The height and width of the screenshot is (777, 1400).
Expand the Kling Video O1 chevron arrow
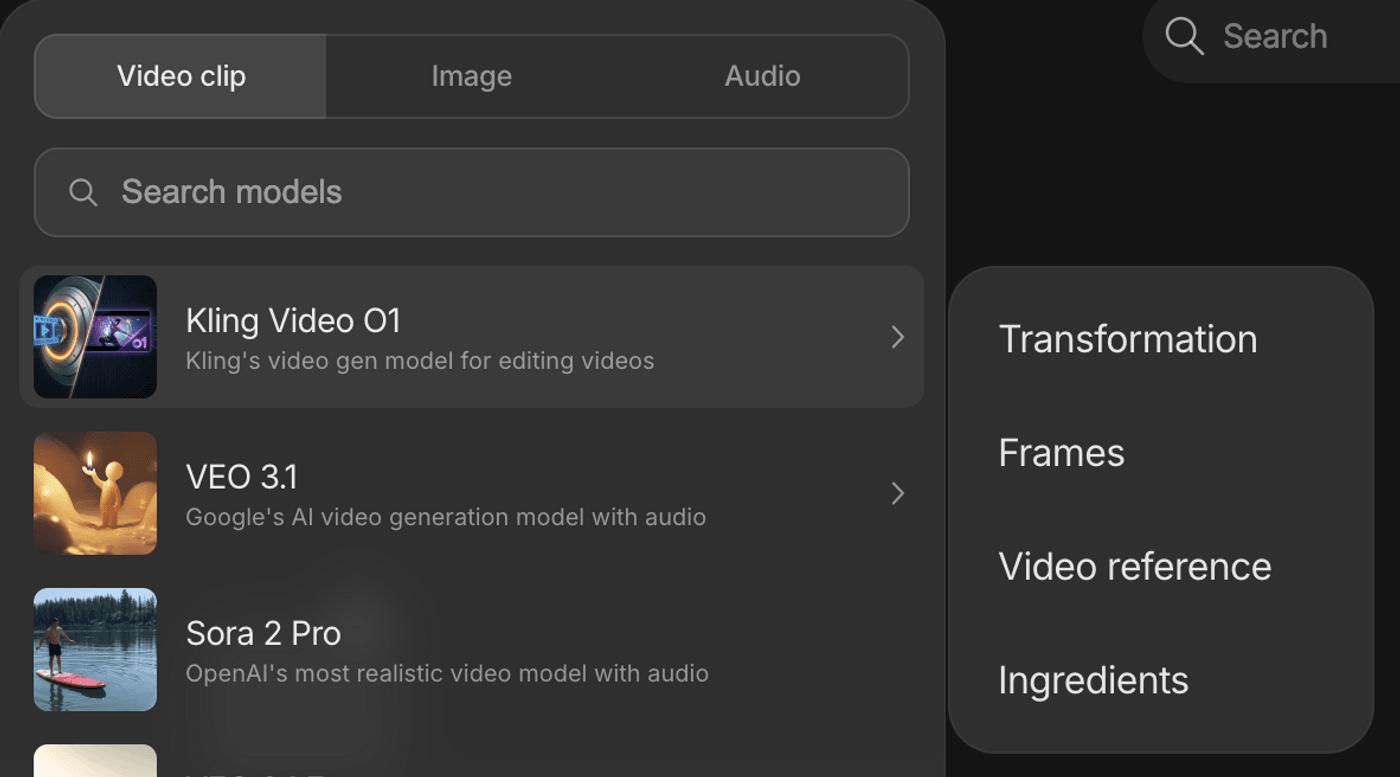pyautogui.click(x=897, y=337)
